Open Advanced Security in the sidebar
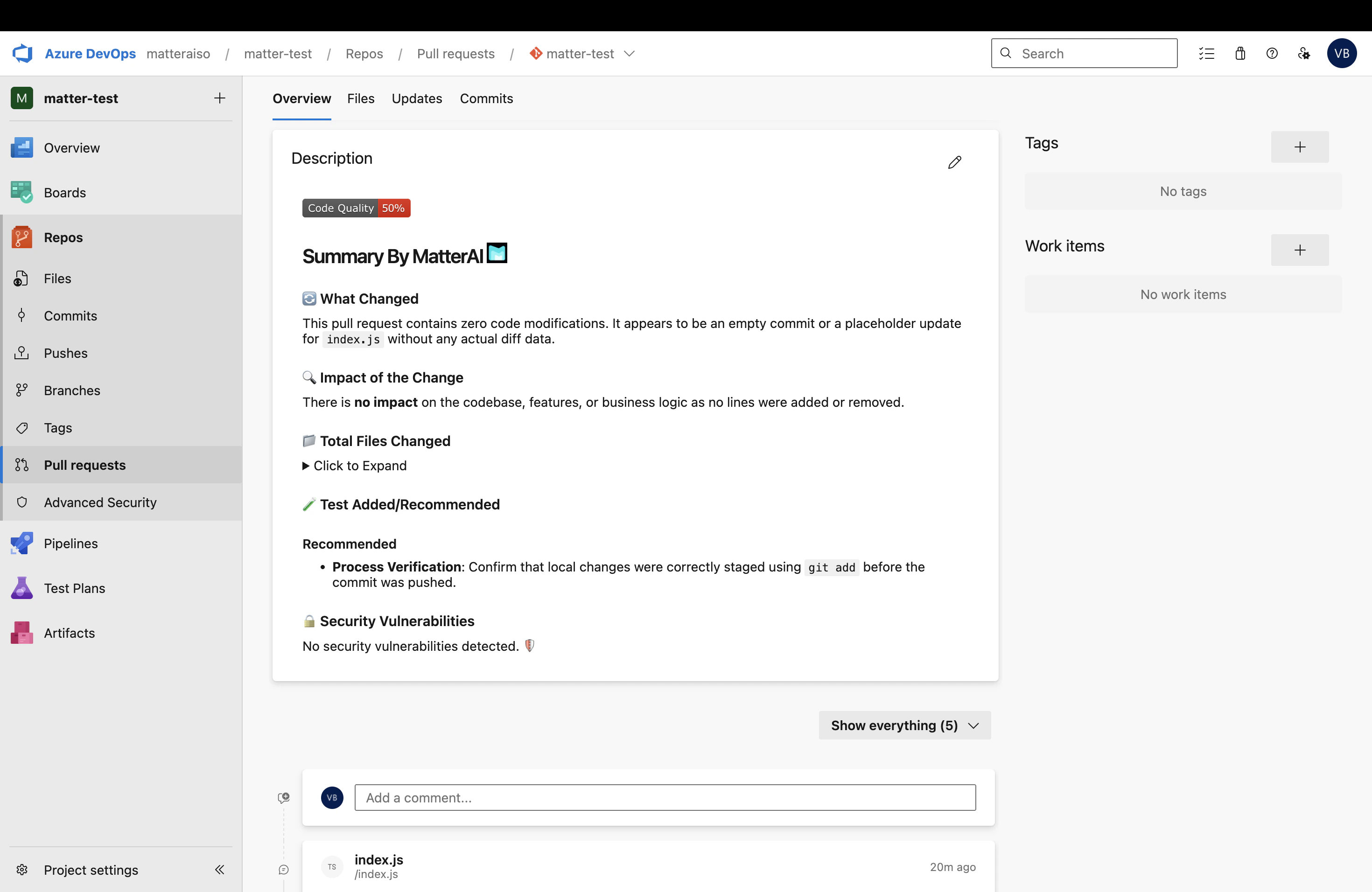This screenshot has height=892, width=1372. pyautogui.click(x=100, y=502)
